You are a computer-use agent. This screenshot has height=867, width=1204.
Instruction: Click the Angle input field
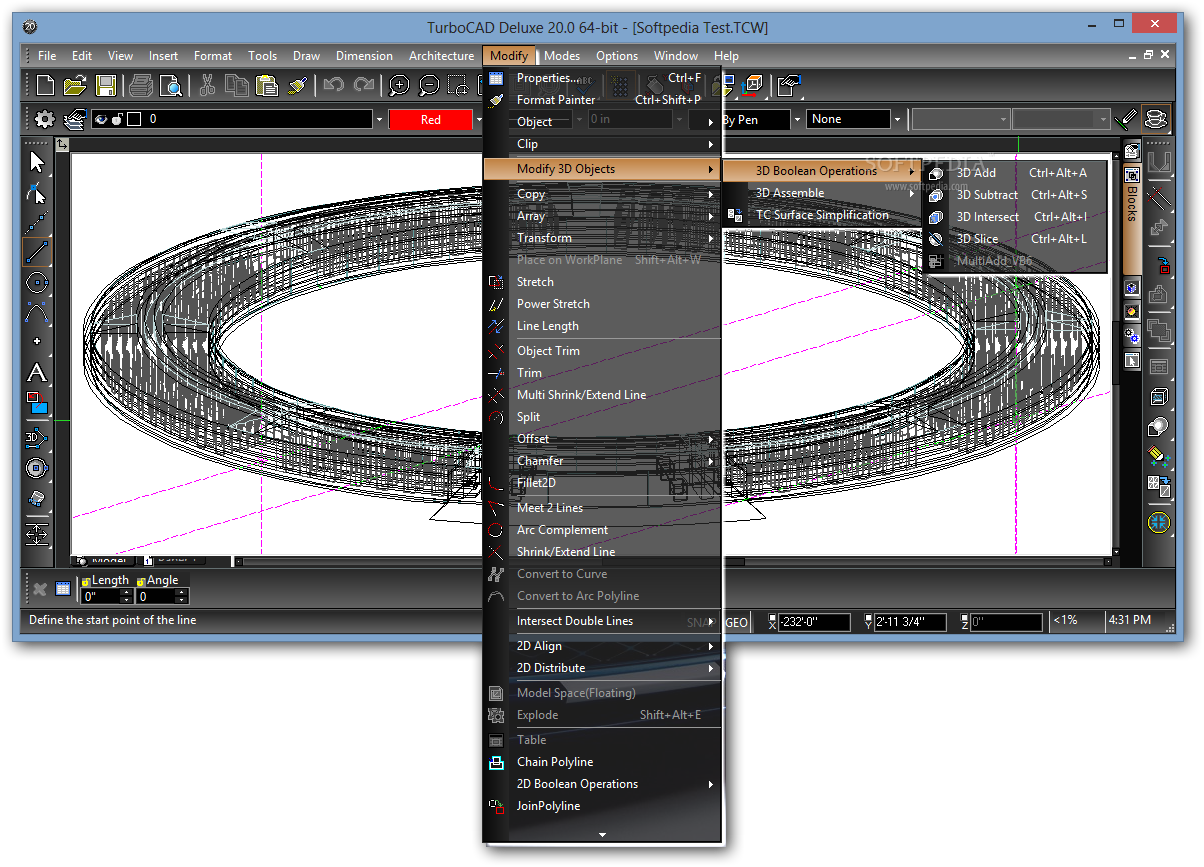point(155,596)
